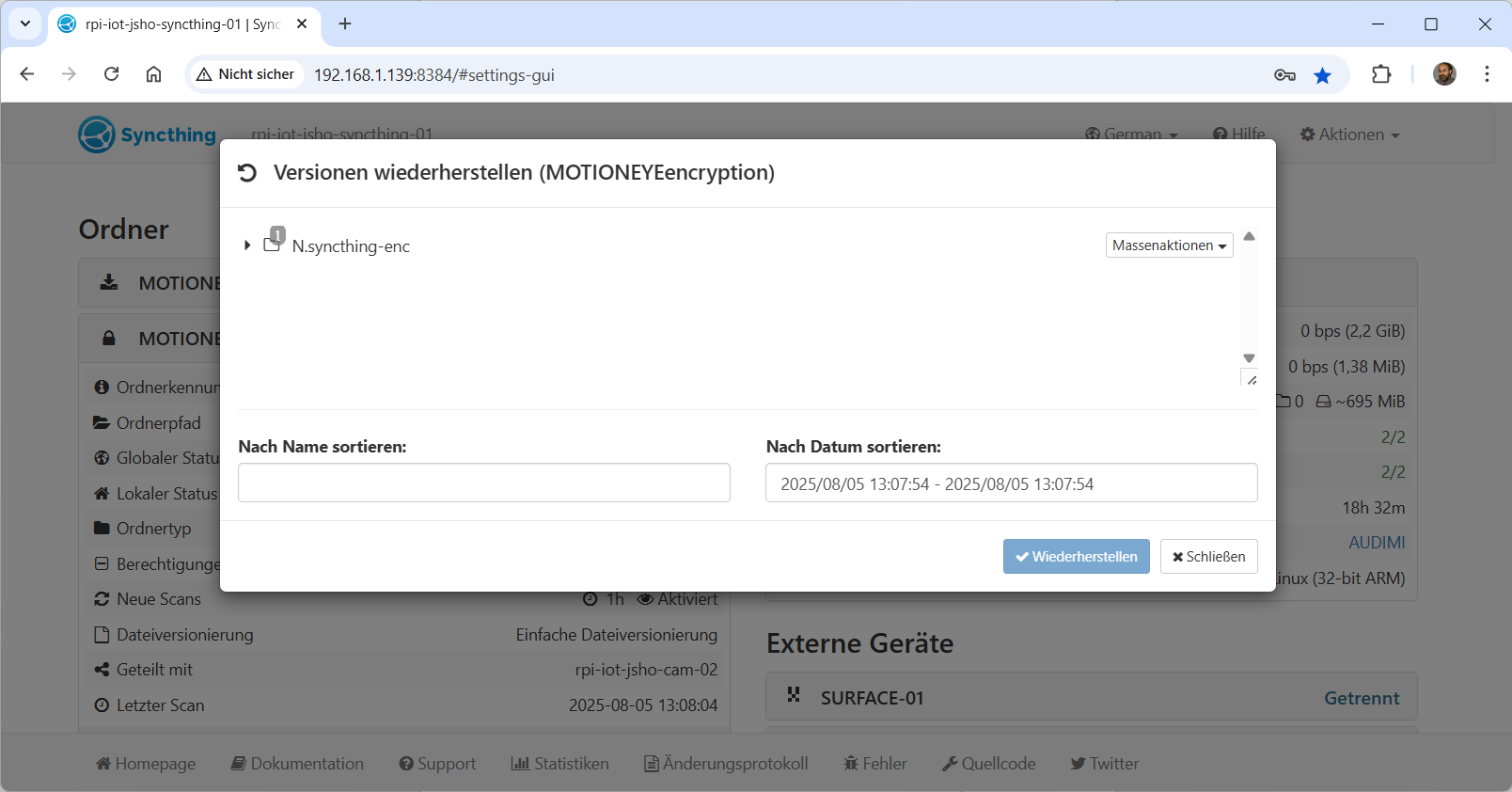Click the user profile avatar
This screenshot has width=1512, height=792.
[x=1444, y=74]
